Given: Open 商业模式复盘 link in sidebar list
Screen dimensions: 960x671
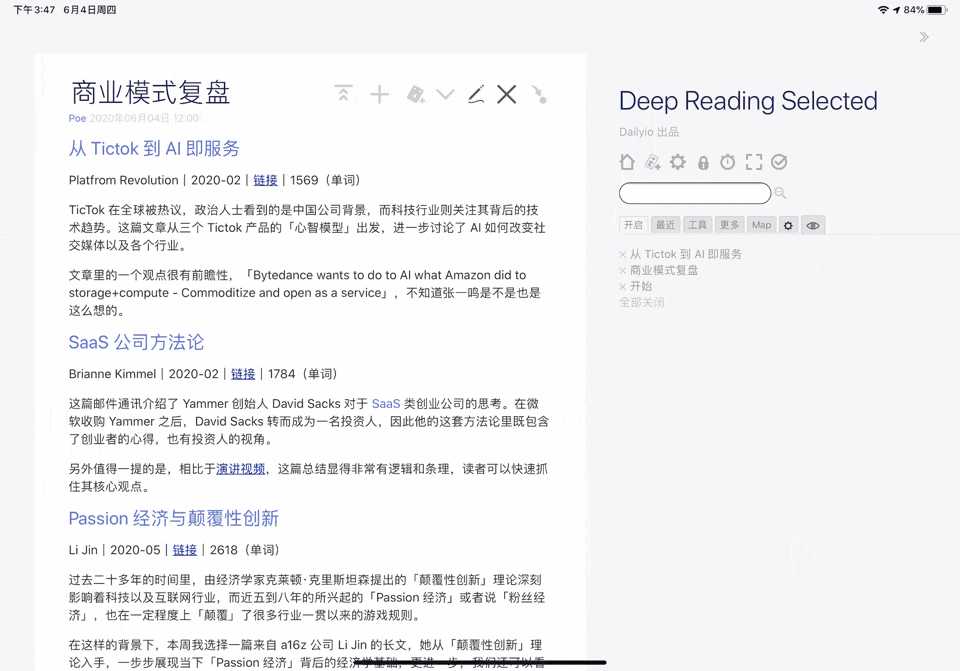Looking at the screenshot, I should [x=664, y=270].
